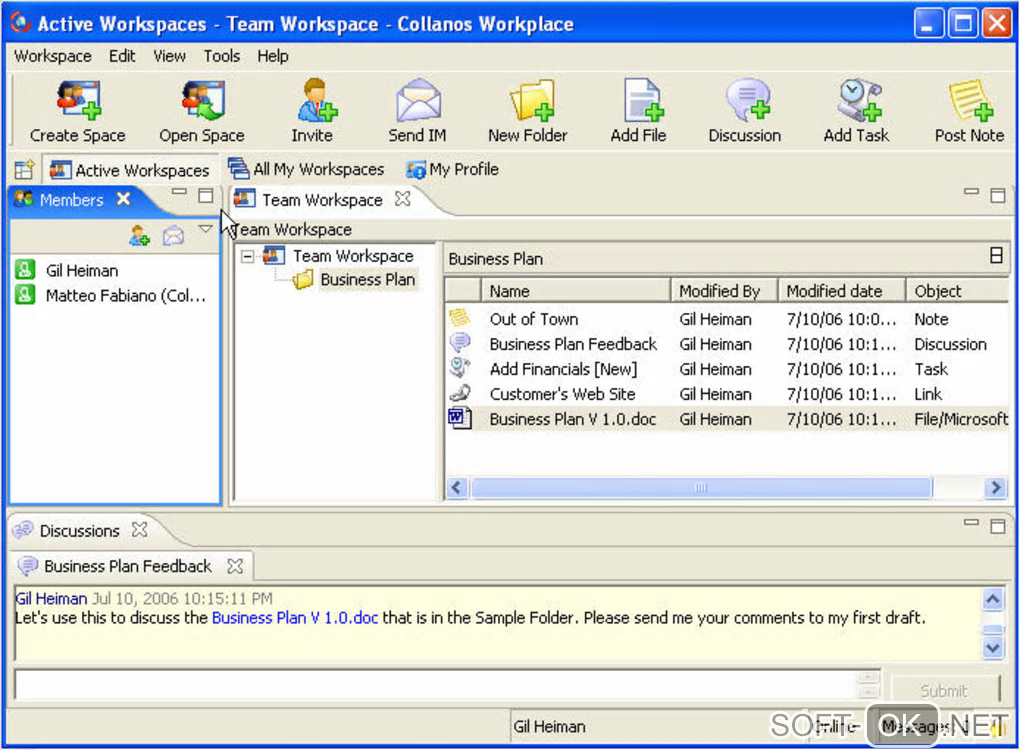
Task: Select the Out of Town row
Action: (x=727, y=319)
